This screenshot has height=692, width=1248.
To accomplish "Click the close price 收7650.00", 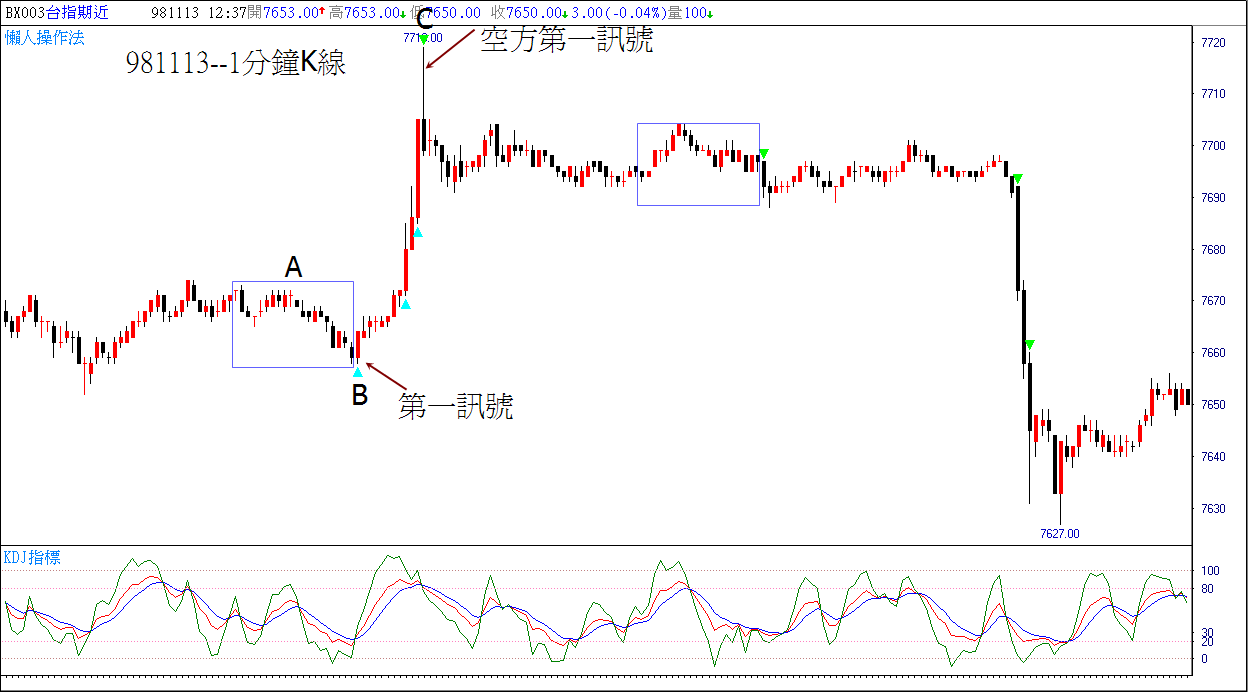I will coord(527,13).
